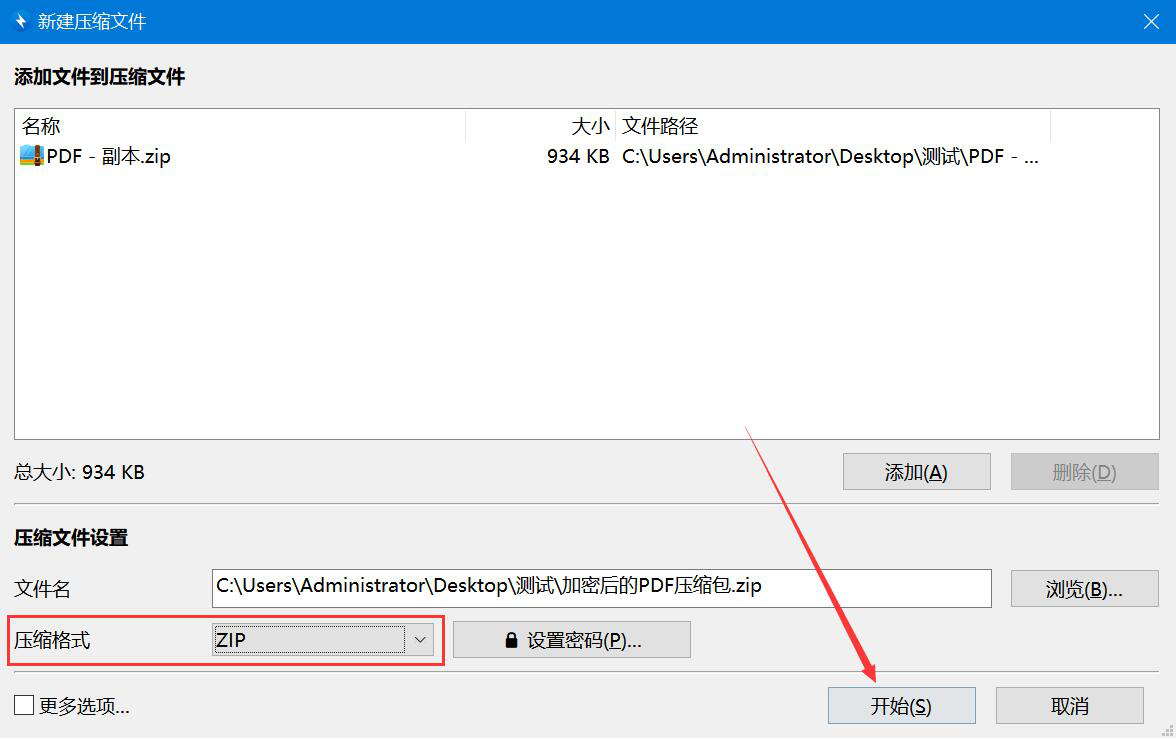Open the 压缩格式 ZIP dropdown arrow
1176x738 pixels.
(x=420, y=640)
